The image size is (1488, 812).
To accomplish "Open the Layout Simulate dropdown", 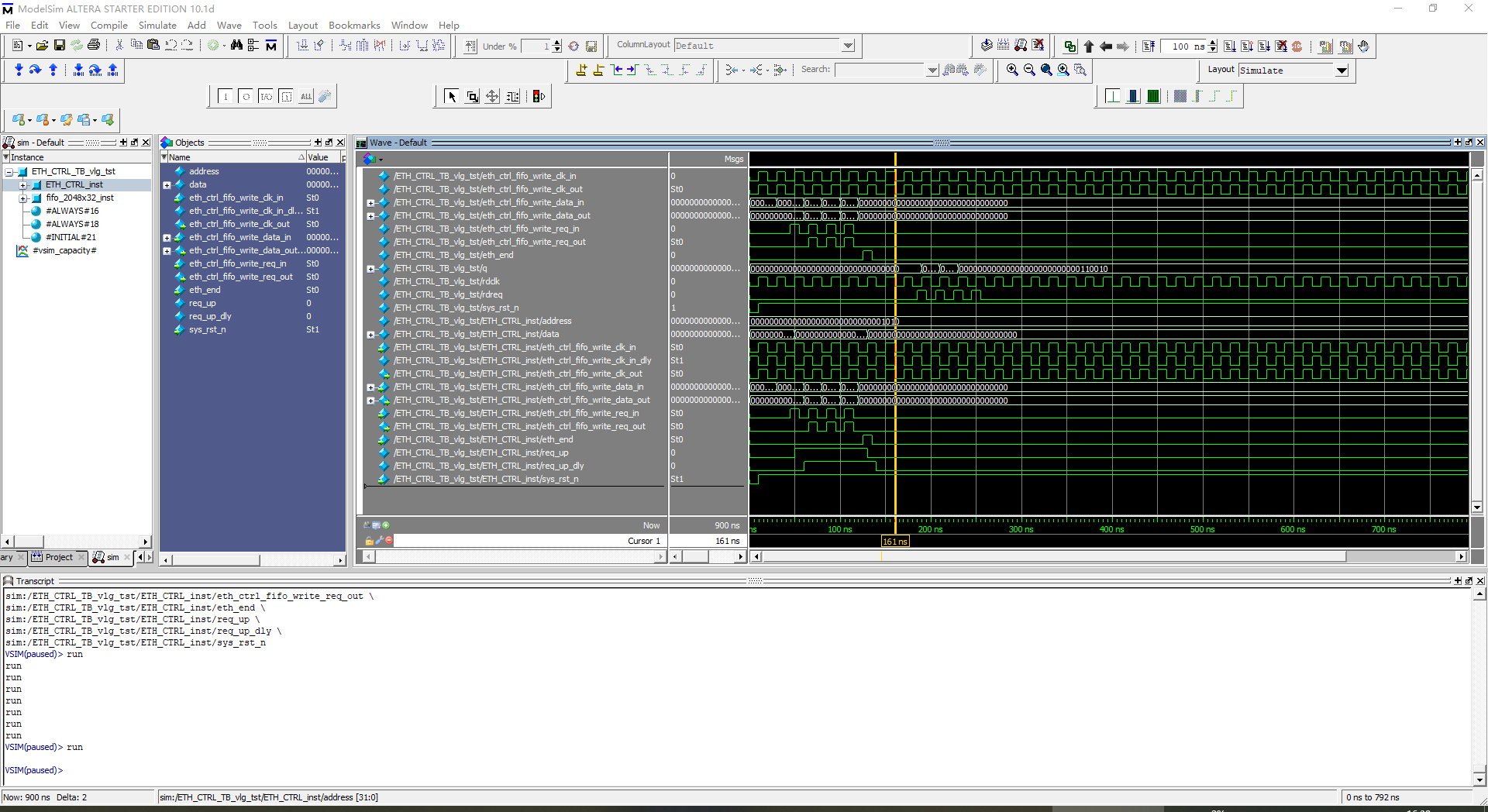I will coord(1342,71).
